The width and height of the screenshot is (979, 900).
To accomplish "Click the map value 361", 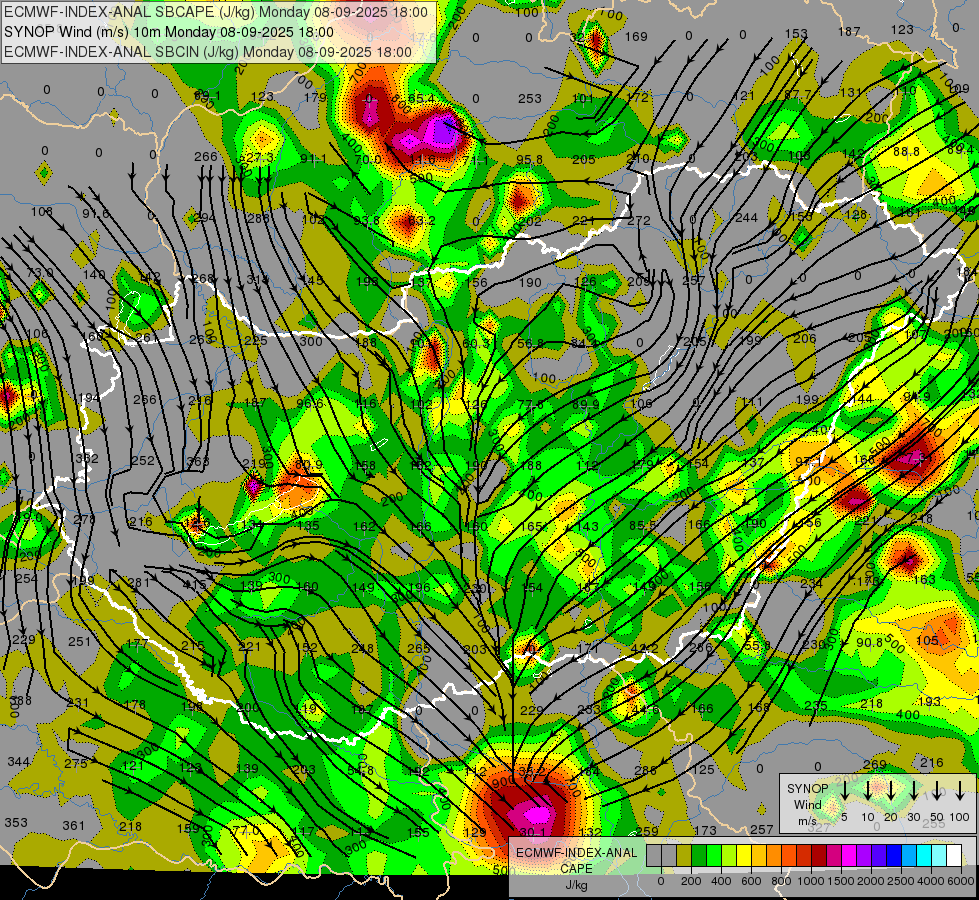I will (x=73, y=826).
